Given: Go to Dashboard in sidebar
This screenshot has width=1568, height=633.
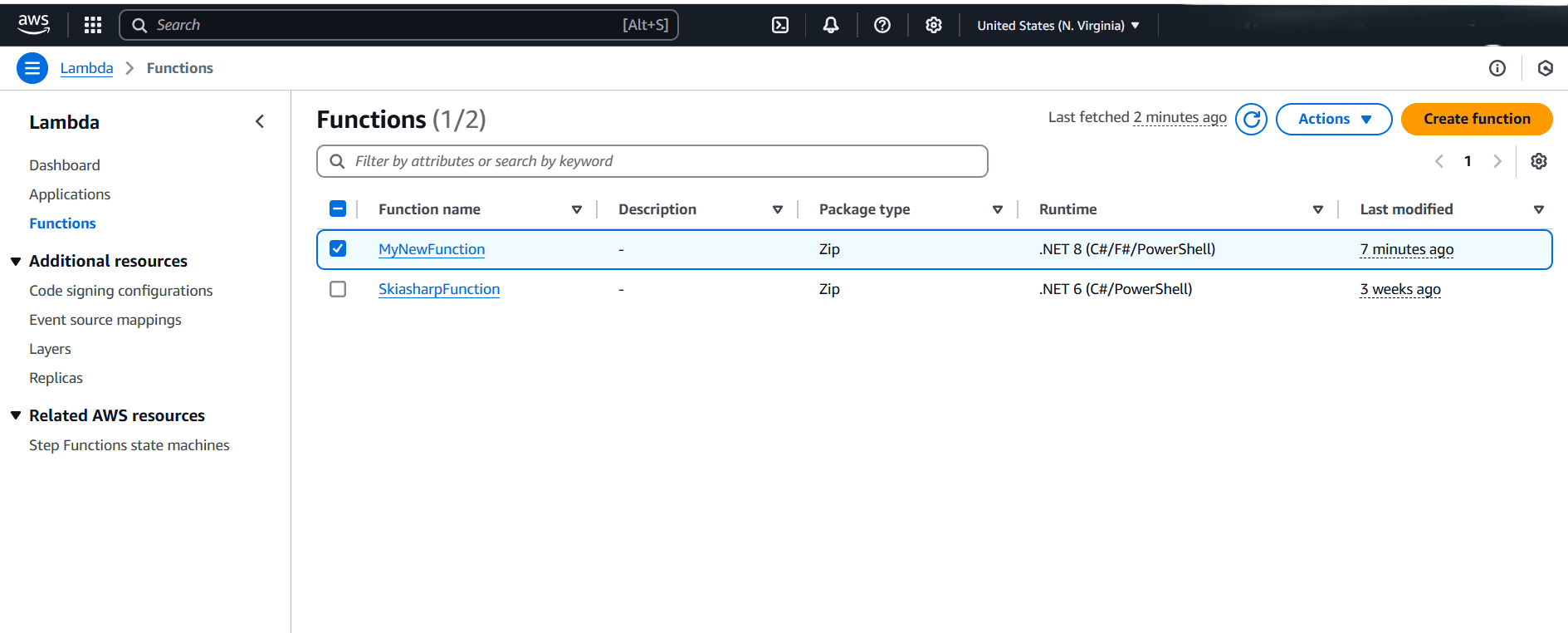Looking at the screenshot, I should pos(65,165).
